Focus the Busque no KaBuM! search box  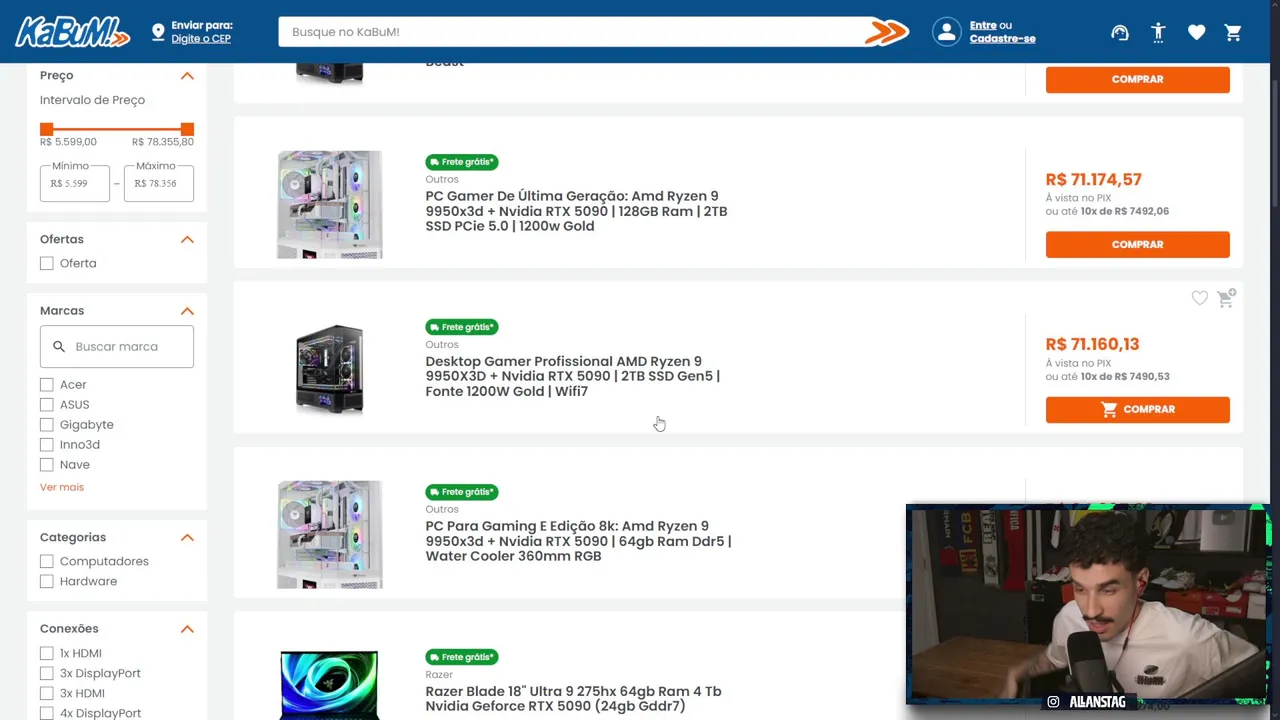tap(572, 32)
